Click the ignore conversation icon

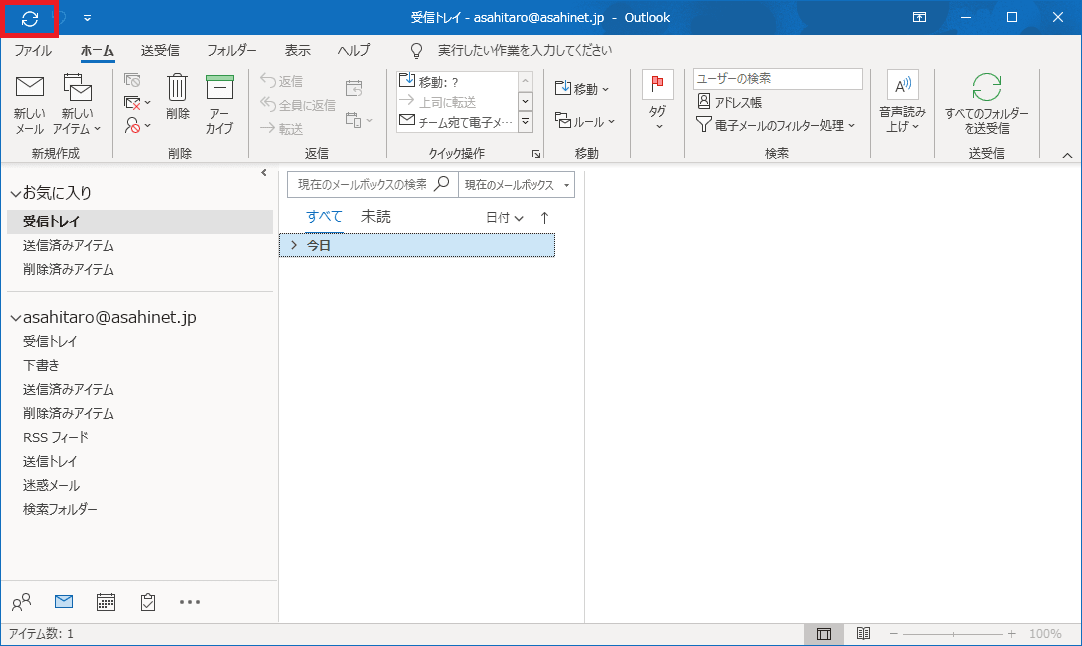(x=132, y=81)
